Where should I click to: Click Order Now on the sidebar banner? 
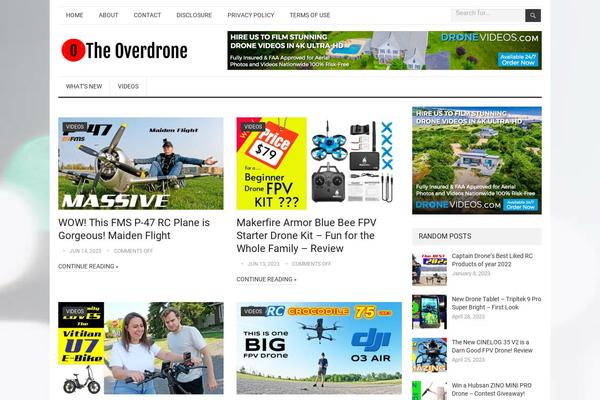(x=520, y=205)
